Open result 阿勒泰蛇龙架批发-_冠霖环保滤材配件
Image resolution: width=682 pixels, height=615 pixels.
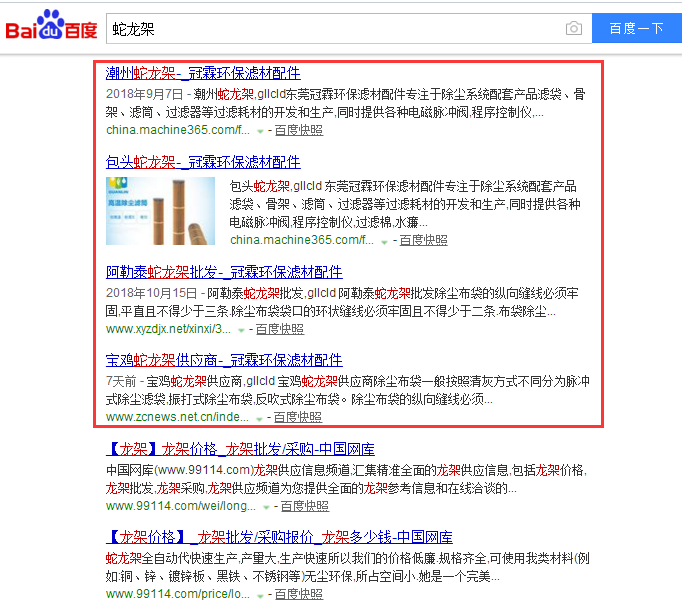[224, 272]
